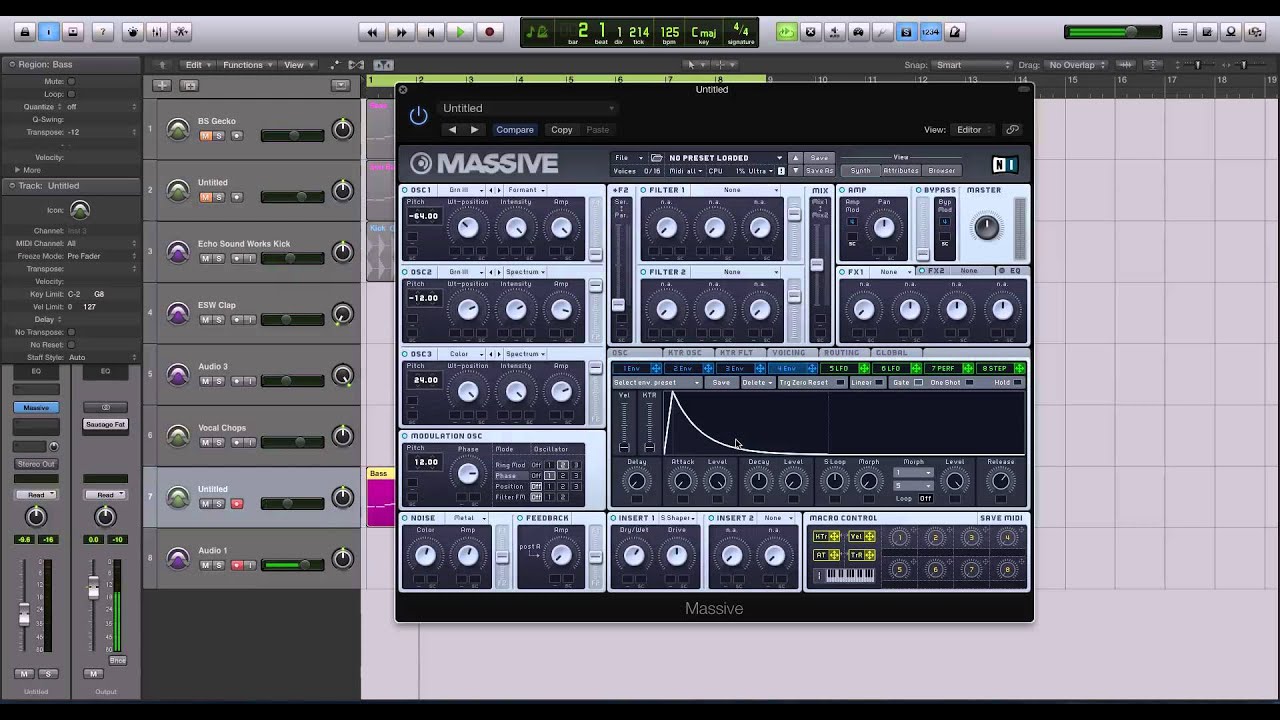This screenshot has height=720, width=1280.
Task: Toggle the metronome click button
Action: pyautogui.click(x=954, y=32)
